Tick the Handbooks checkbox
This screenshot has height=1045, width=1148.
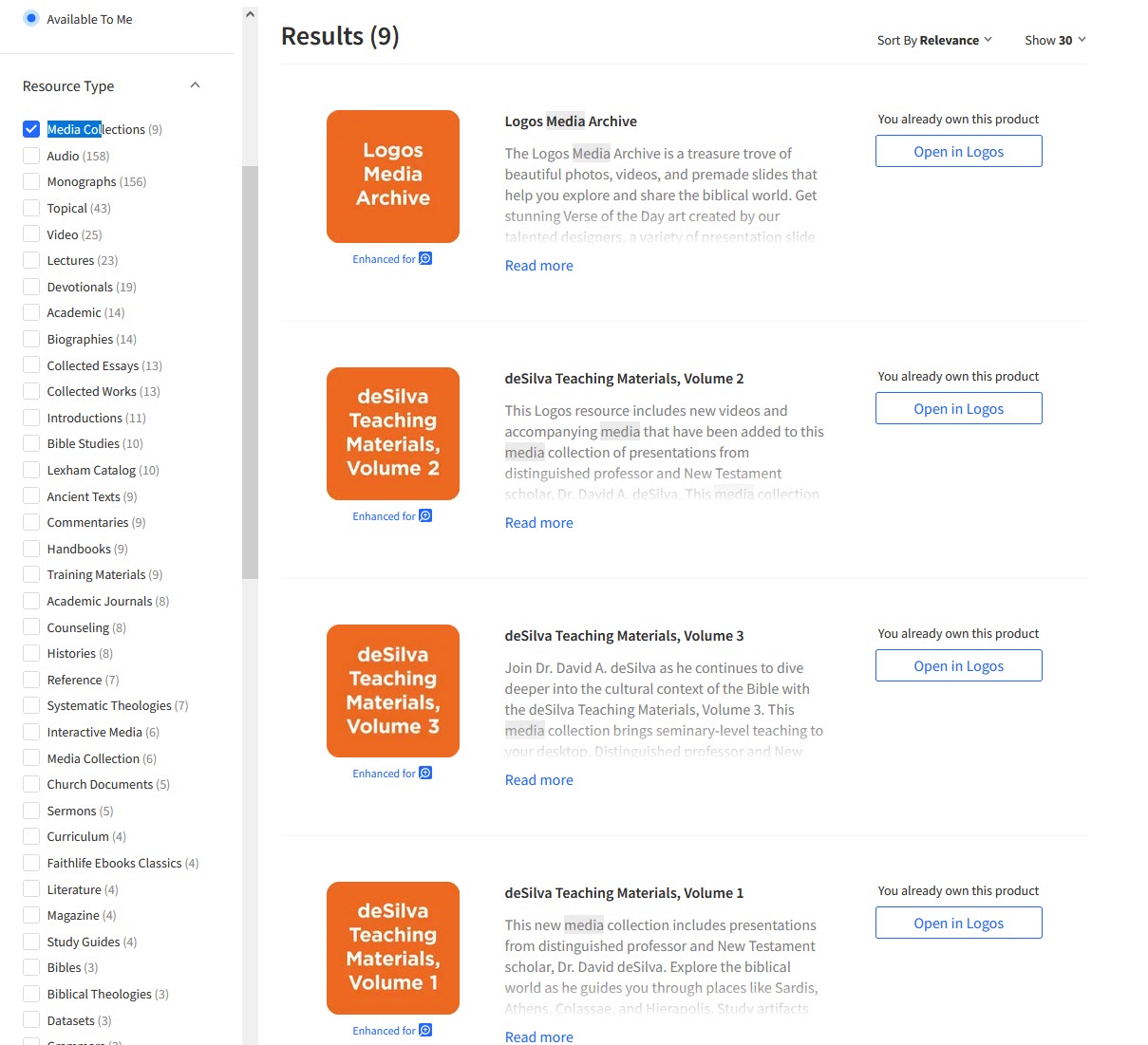click(31, 549)
